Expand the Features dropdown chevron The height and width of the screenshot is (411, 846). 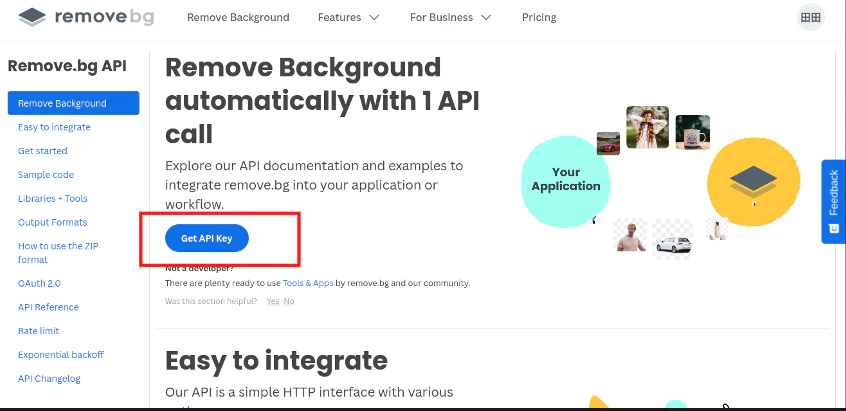pos(374,18)
